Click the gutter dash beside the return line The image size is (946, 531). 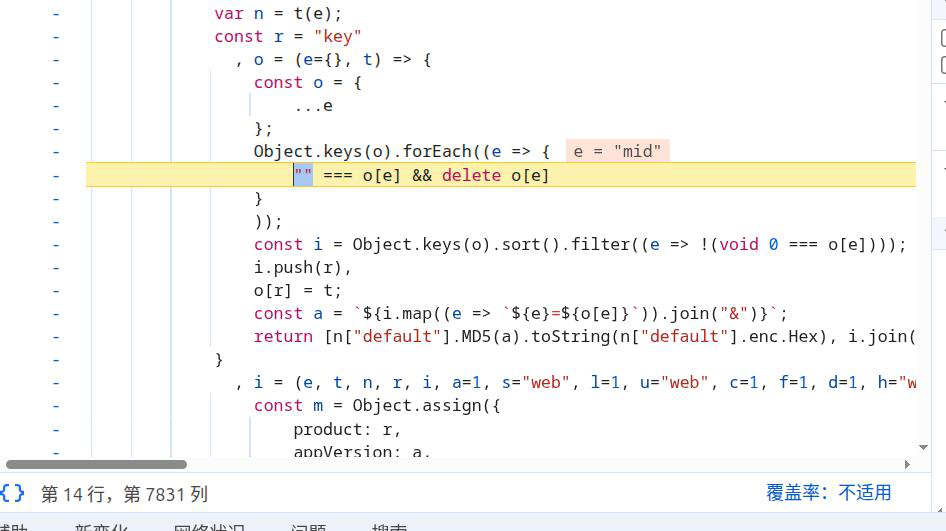pyautogui.click(x=56, y=337)
